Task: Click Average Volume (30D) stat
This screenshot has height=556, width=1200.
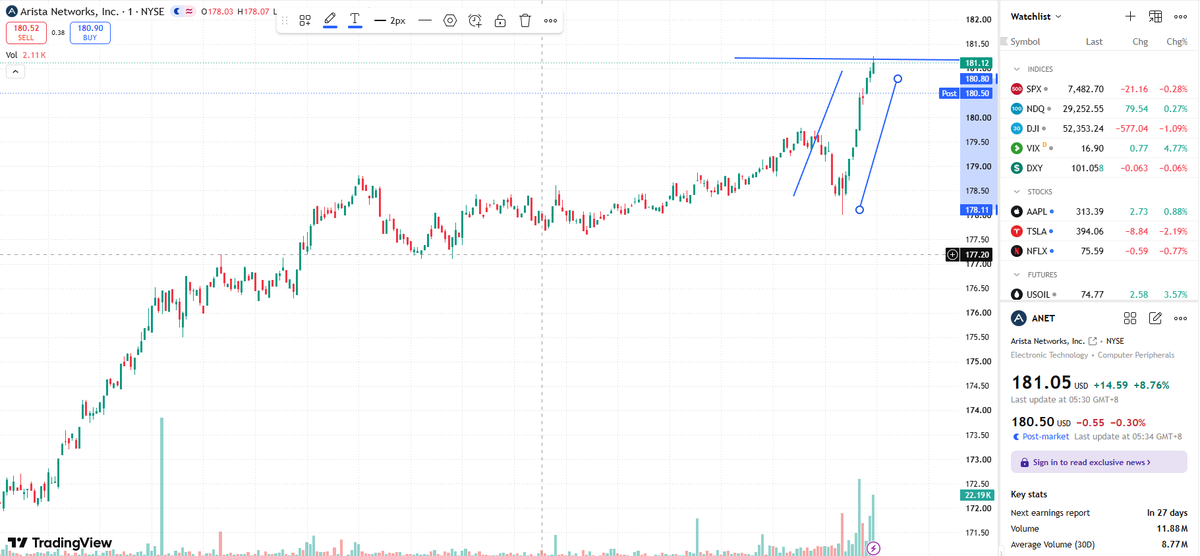Action: (x=1099, y=543)
